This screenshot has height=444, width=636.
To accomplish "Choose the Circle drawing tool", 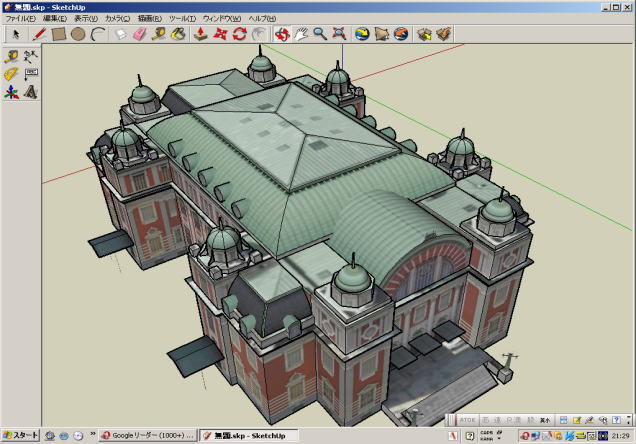I will [78, 34].
